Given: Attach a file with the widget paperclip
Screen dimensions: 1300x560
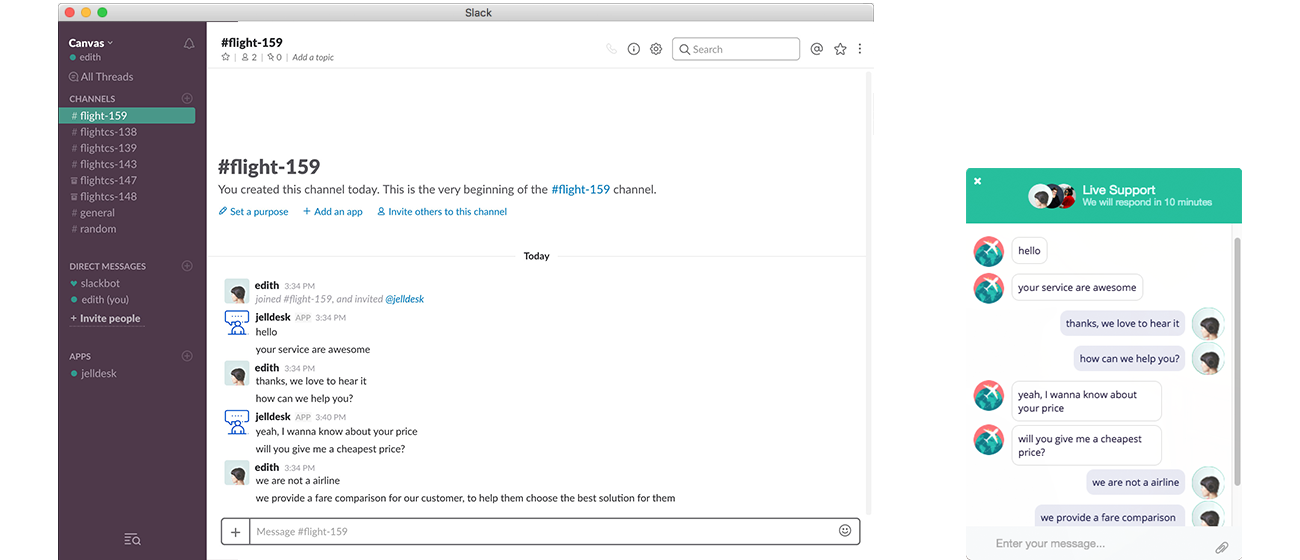Looking at the screenshot, I should (1221, 547).
